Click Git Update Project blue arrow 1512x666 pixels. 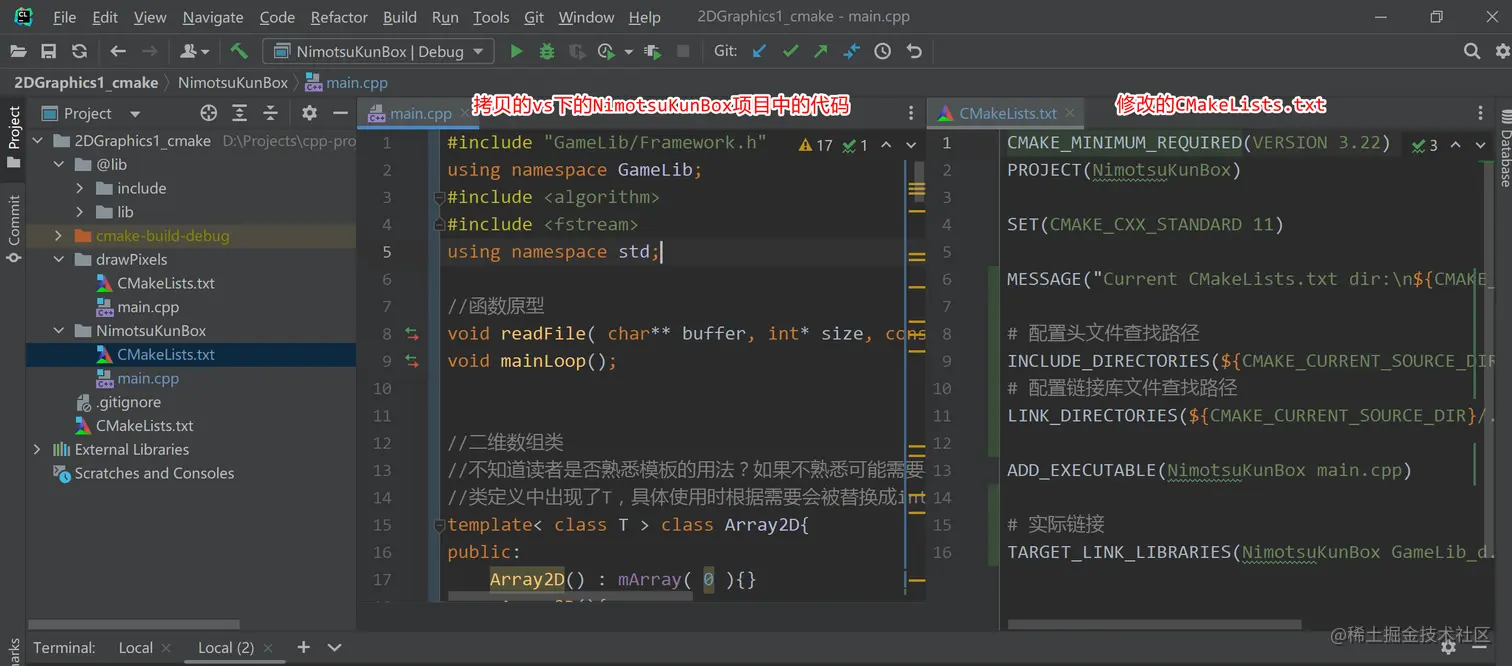[760, 51]
